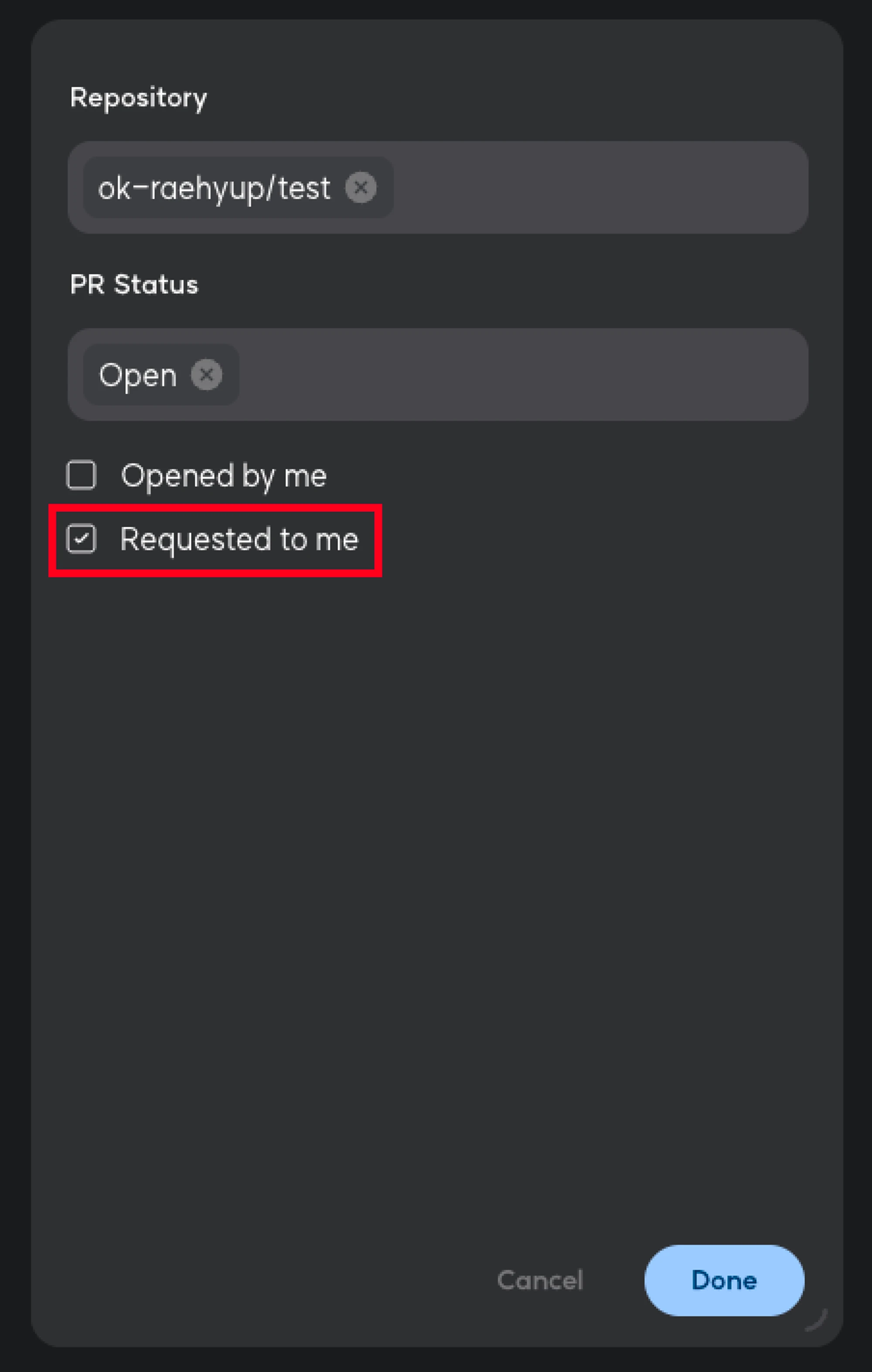872x1372 pixels.
Task: Remove the Open status chip
Action: 206,375
